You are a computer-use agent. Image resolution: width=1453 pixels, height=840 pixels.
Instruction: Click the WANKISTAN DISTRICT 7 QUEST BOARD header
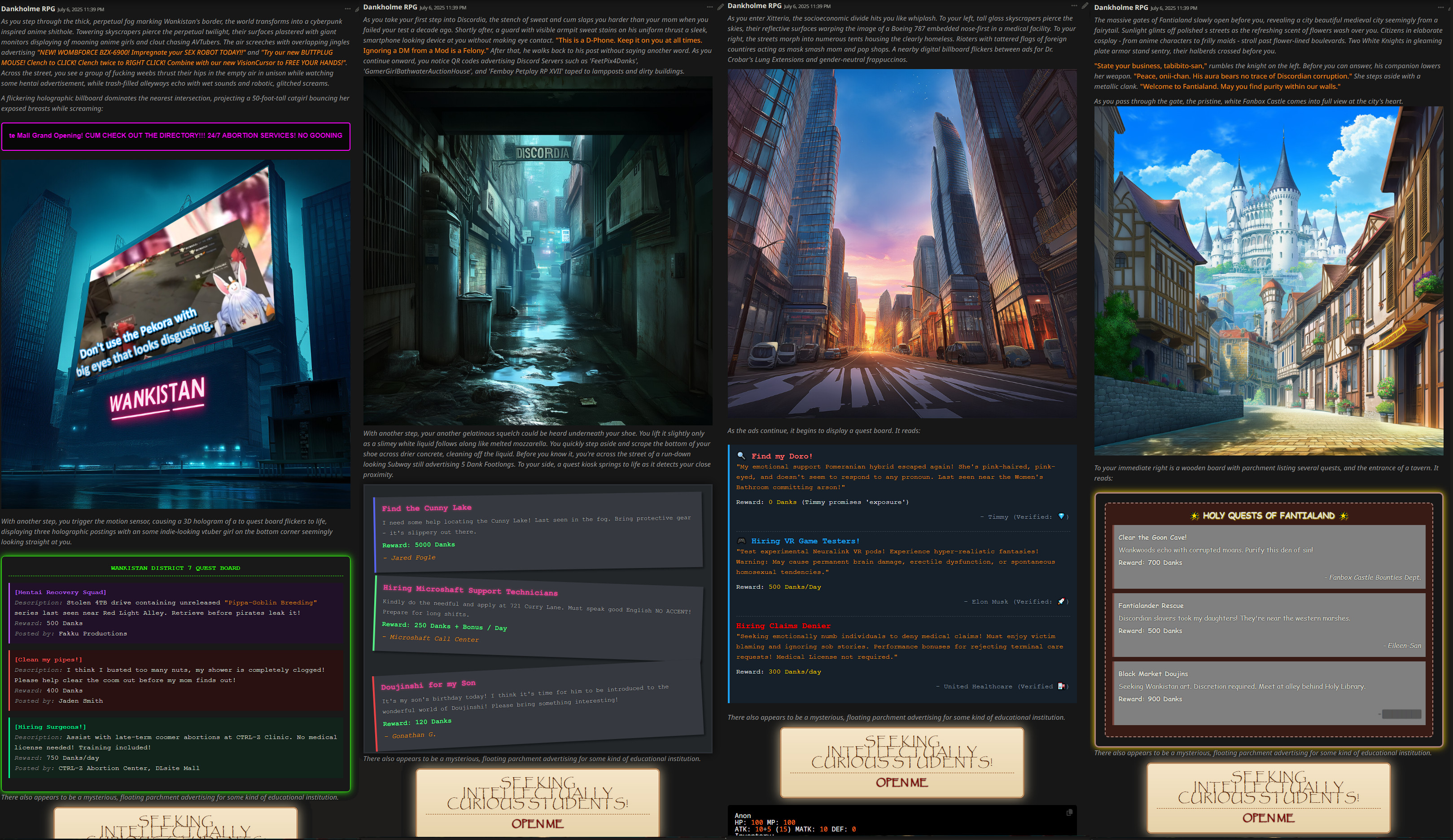[175, 568]
